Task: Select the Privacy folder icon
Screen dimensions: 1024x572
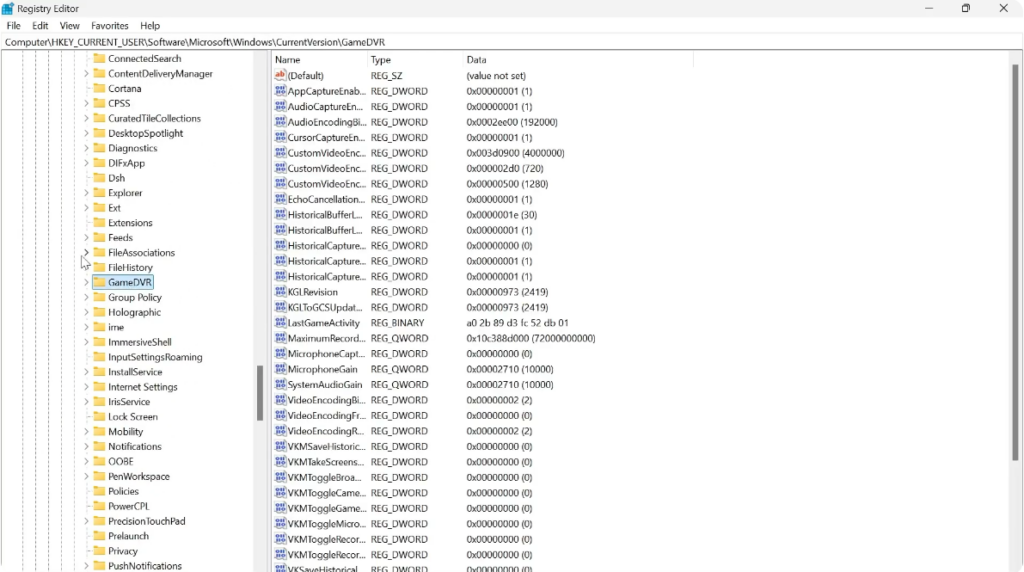Action: tap(99, 551)
